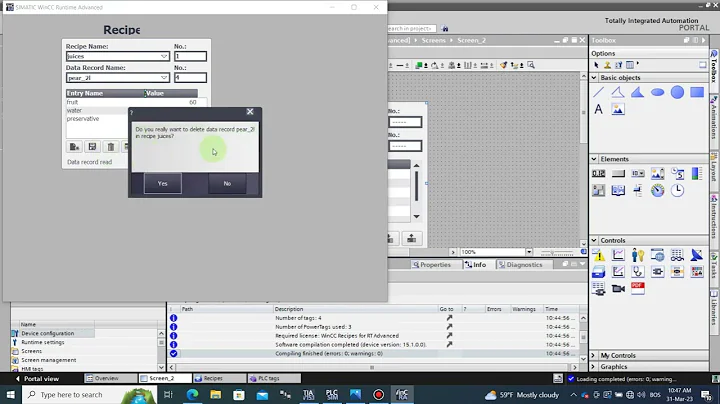This screenshot has width=720, height=404.
Task: Select the Line basic object
Action: point(598,92)
